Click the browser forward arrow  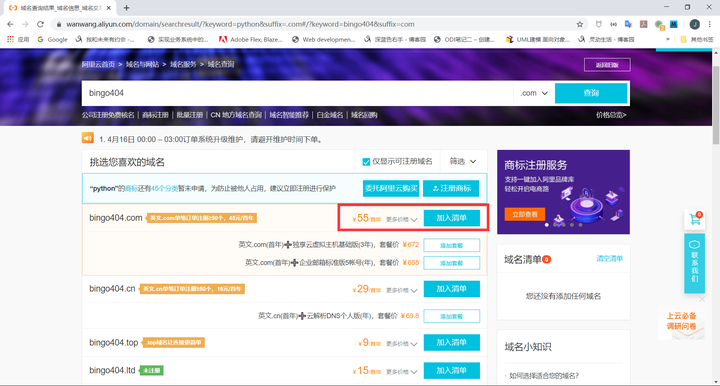25,24
